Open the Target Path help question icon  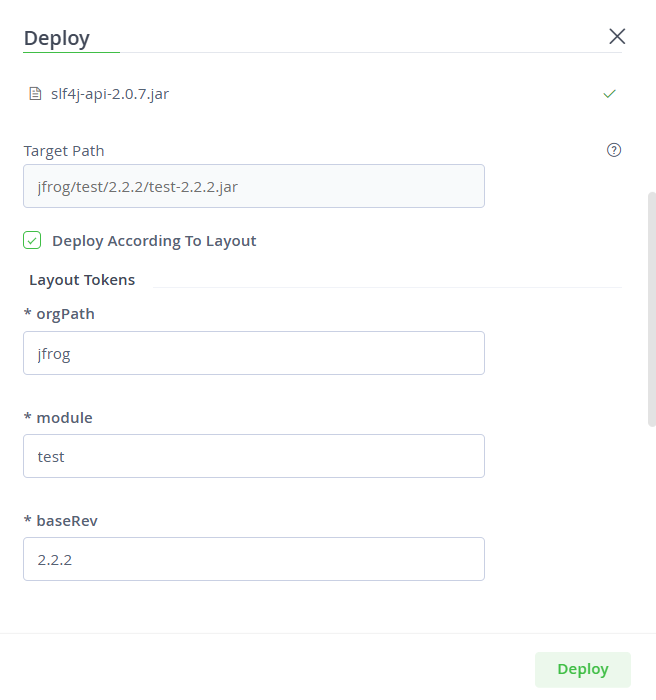click(614, 150)
